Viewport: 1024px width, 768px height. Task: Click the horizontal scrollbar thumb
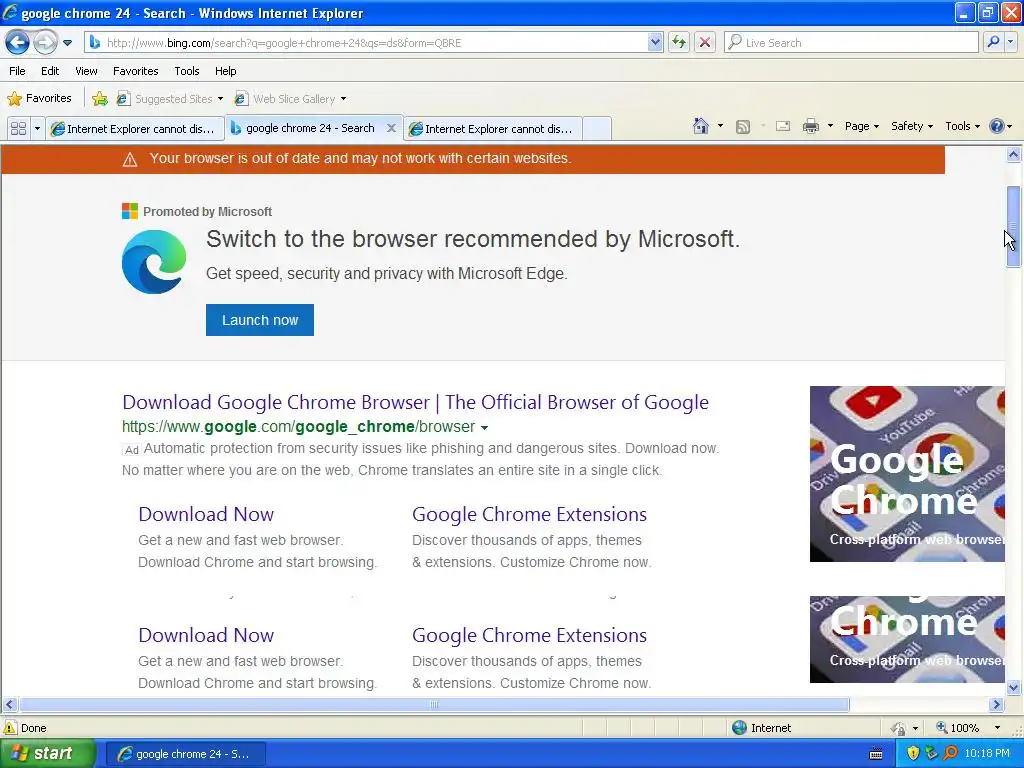point(434,705)
